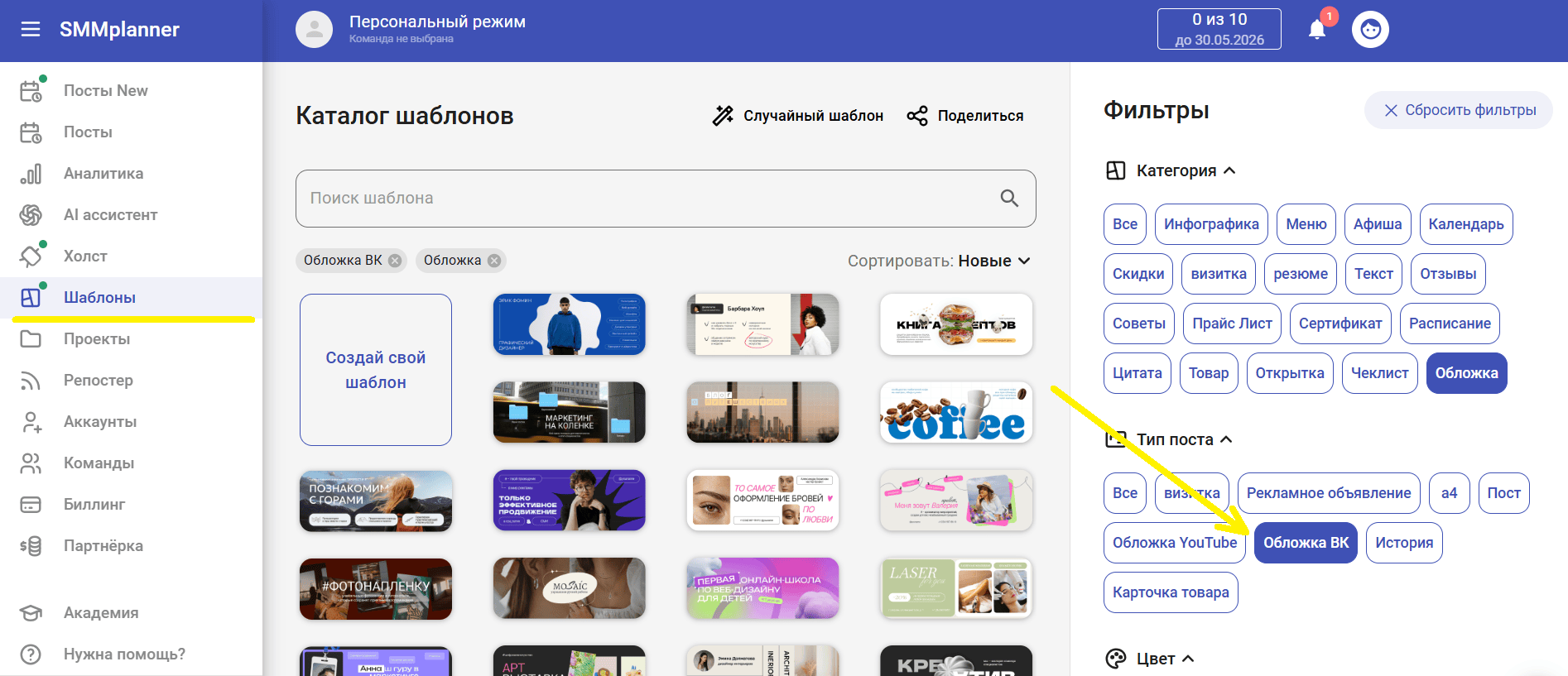Click the Холст canvas icon
The image size is (1568, 676).
pyautogui.click(x=31, y=256)
